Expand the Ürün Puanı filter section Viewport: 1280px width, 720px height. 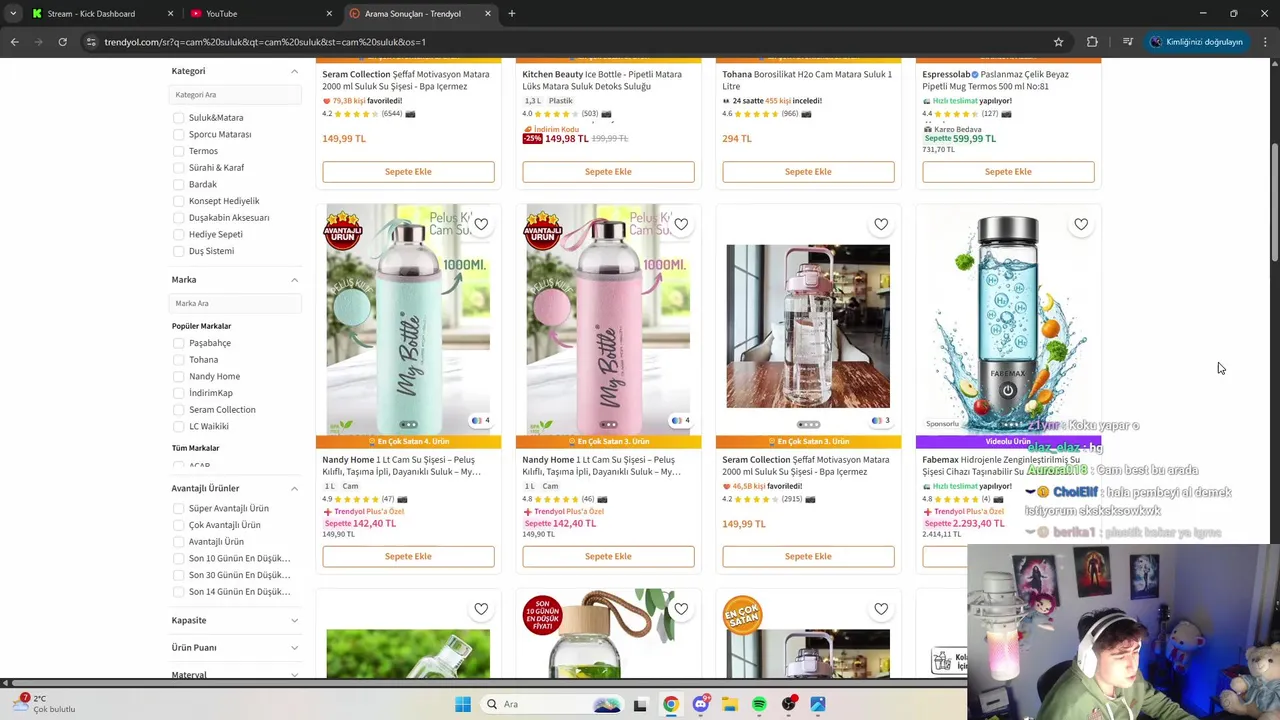click(294, 647)
